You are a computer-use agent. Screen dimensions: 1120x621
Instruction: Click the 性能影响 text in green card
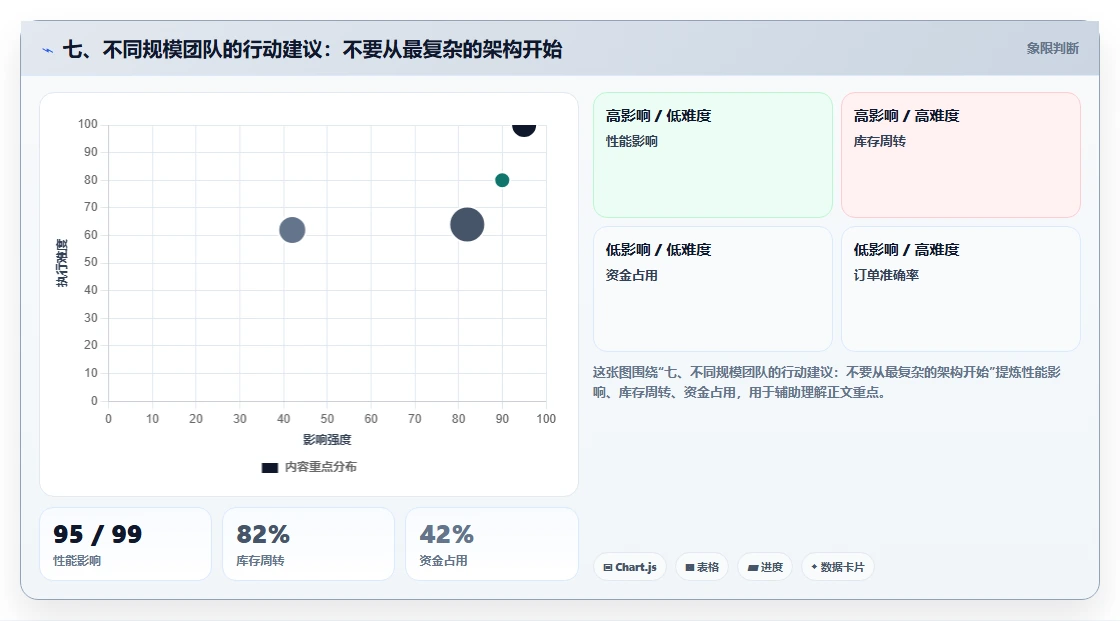point(631,141)
